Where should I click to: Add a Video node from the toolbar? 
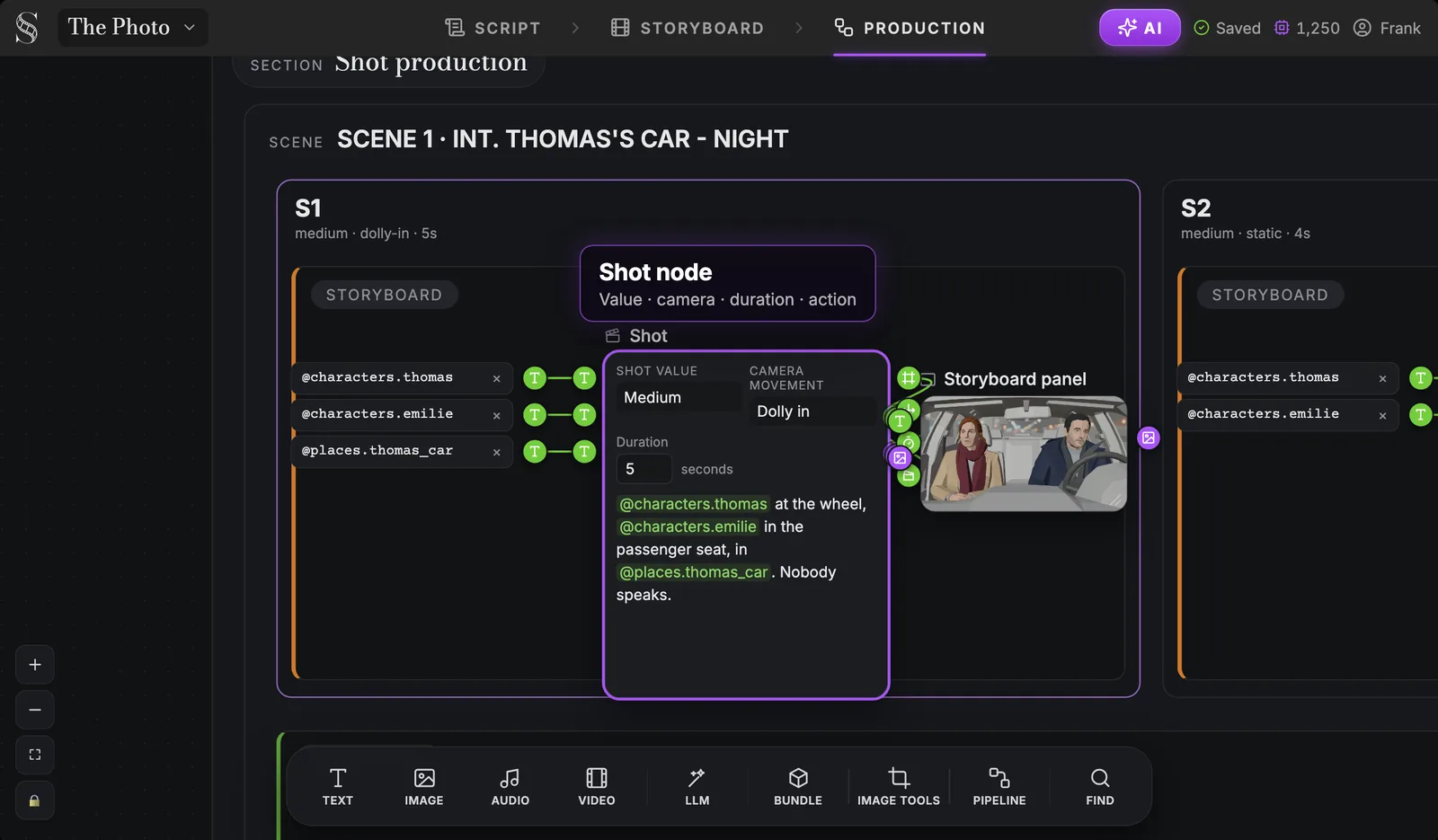(x=597, y=786)
